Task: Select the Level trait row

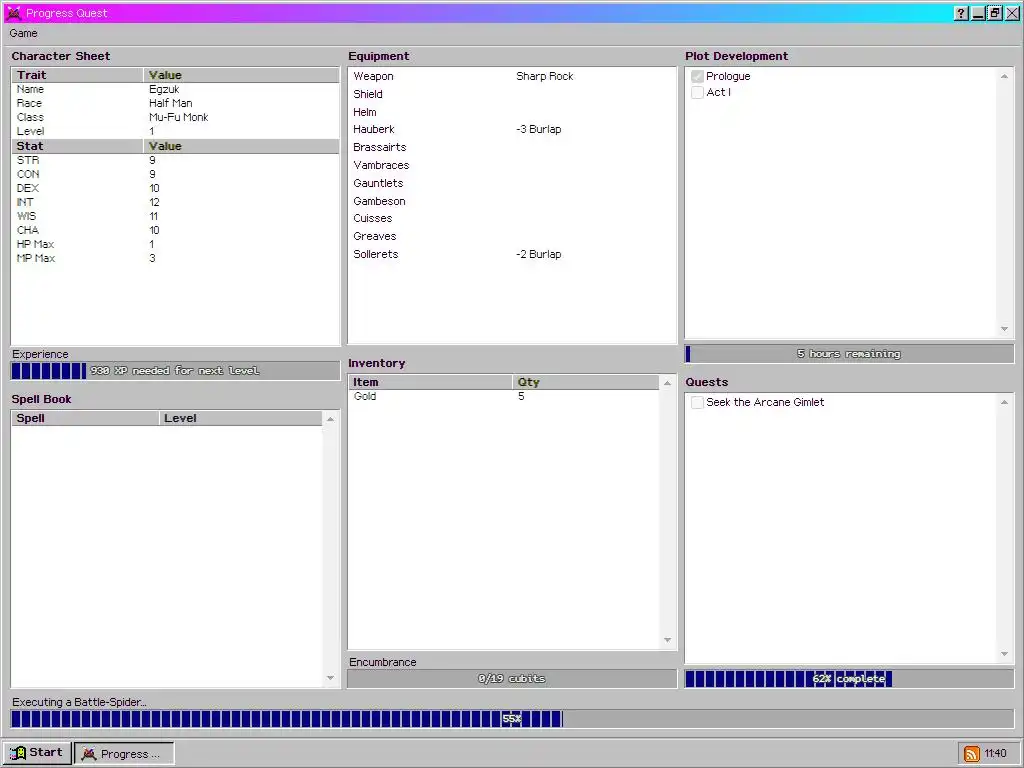Action: [175, 131]
